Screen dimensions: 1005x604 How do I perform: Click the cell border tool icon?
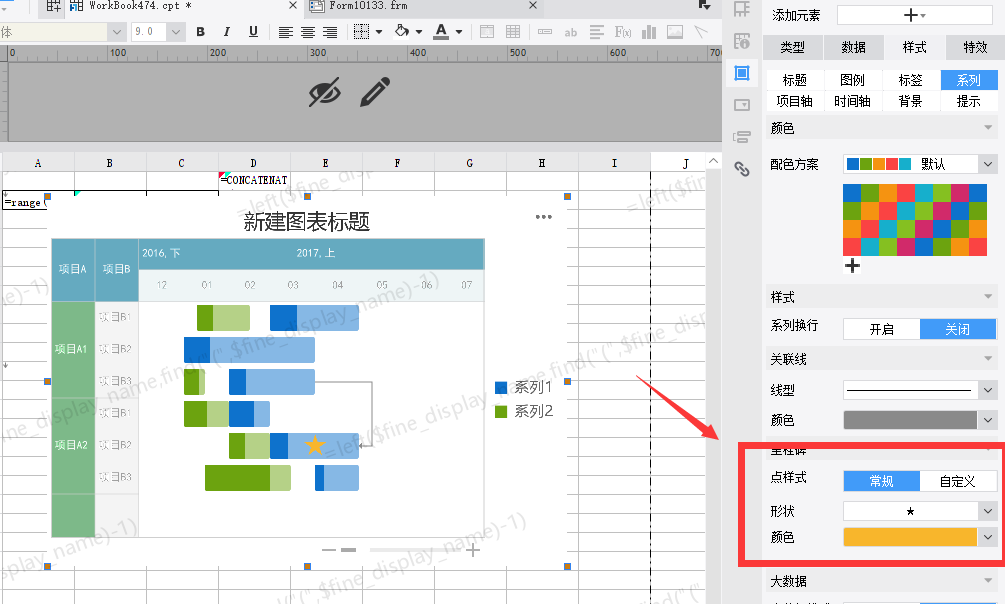[x=361, y=31]
